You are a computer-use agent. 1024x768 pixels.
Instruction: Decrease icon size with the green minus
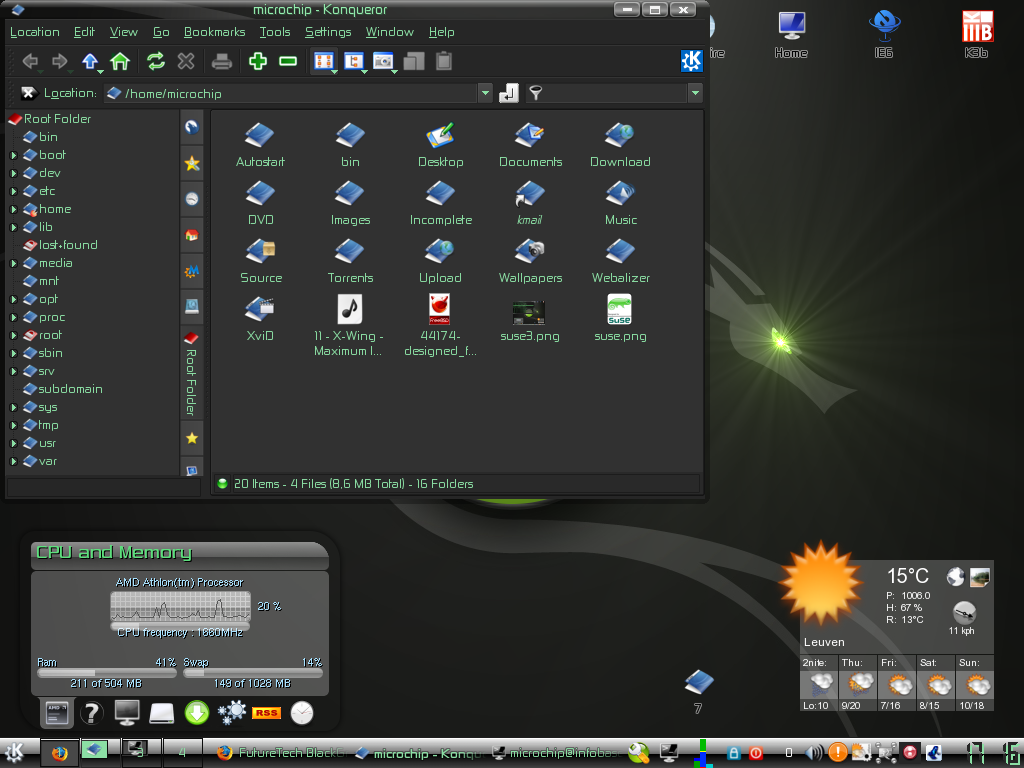[x=288, y=61]
